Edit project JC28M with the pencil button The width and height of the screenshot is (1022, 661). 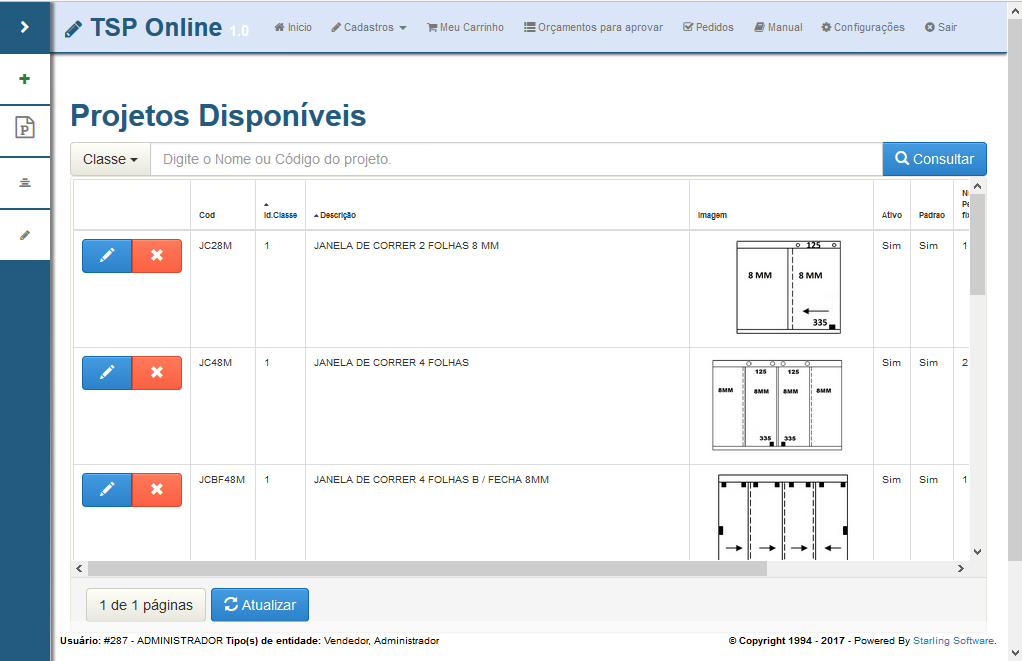click(107, 256)
